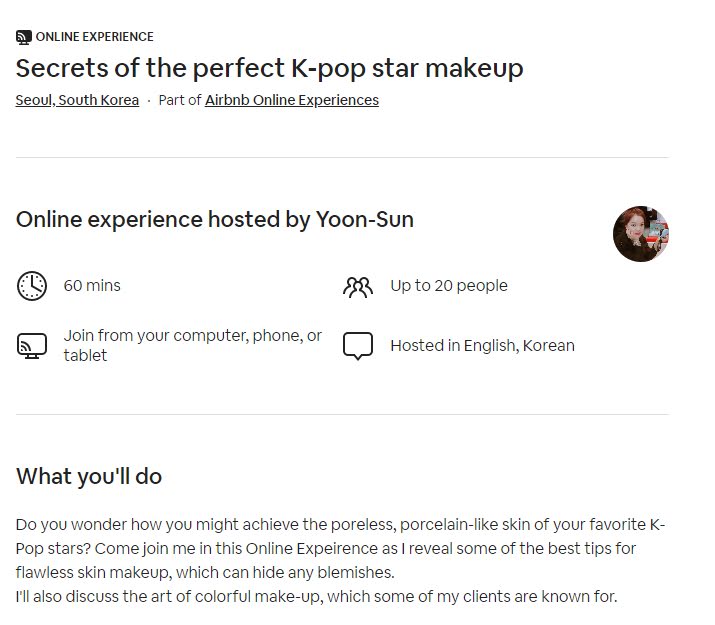Click the '60 mins' duration text
715x625 pixels.
[x=92, y=286]
